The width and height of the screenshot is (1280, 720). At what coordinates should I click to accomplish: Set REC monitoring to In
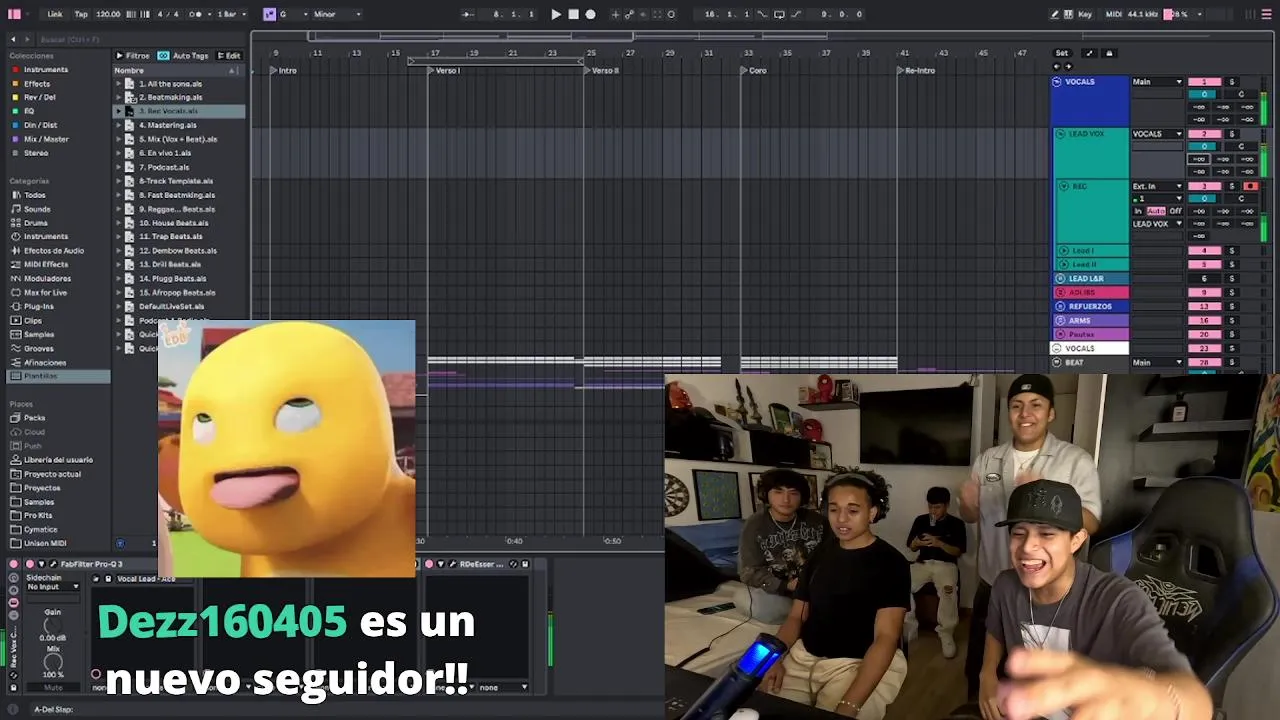(1138, 211)
